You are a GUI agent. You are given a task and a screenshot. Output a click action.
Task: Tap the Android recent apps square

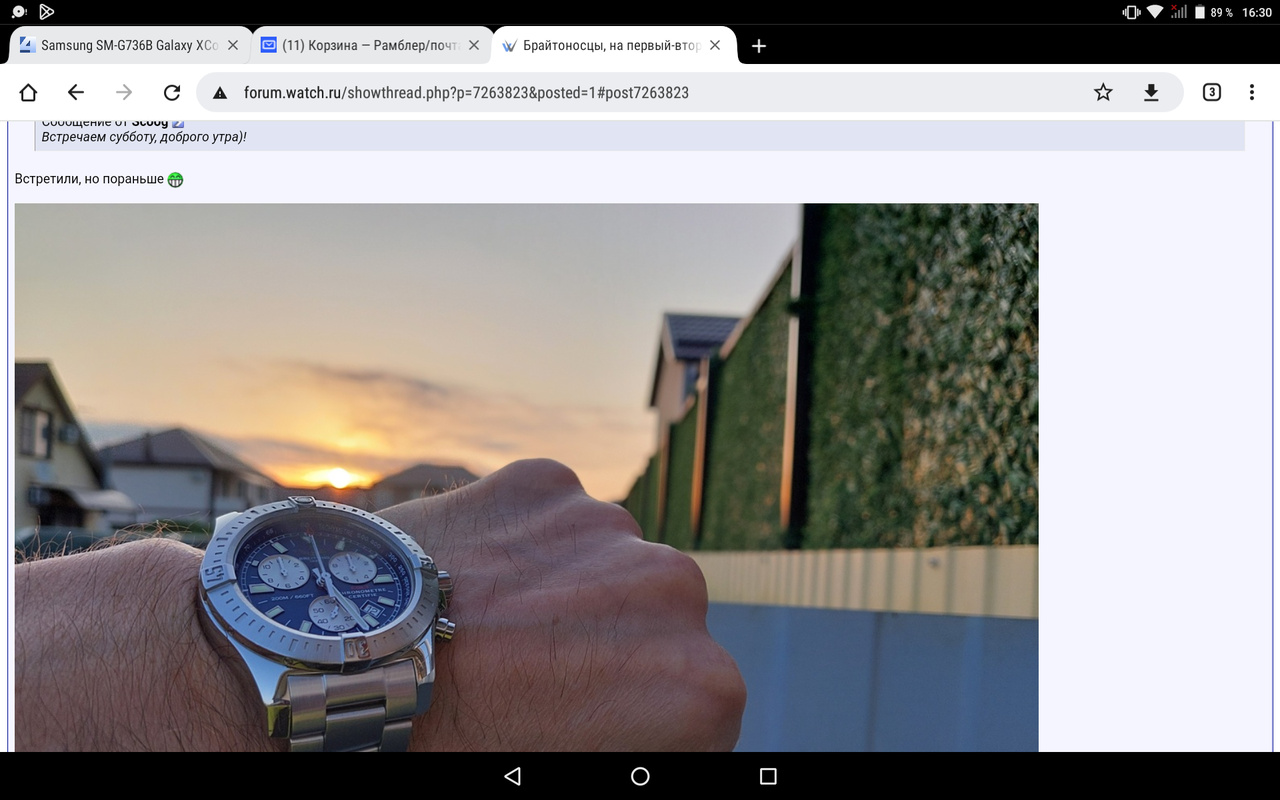click(x=768, y=776)
